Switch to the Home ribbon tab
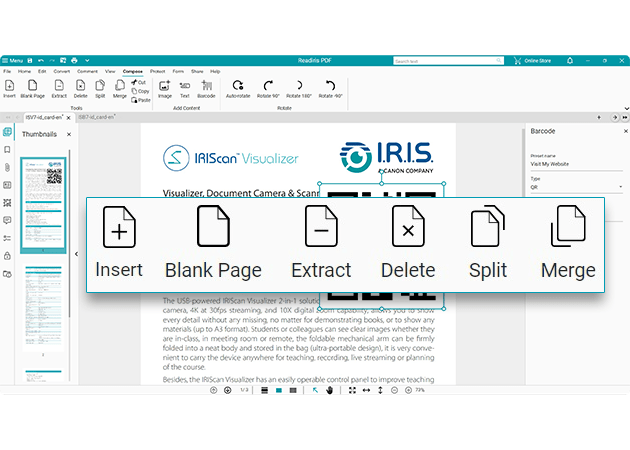Screen dimensions: 630x450 click(25, 72)
